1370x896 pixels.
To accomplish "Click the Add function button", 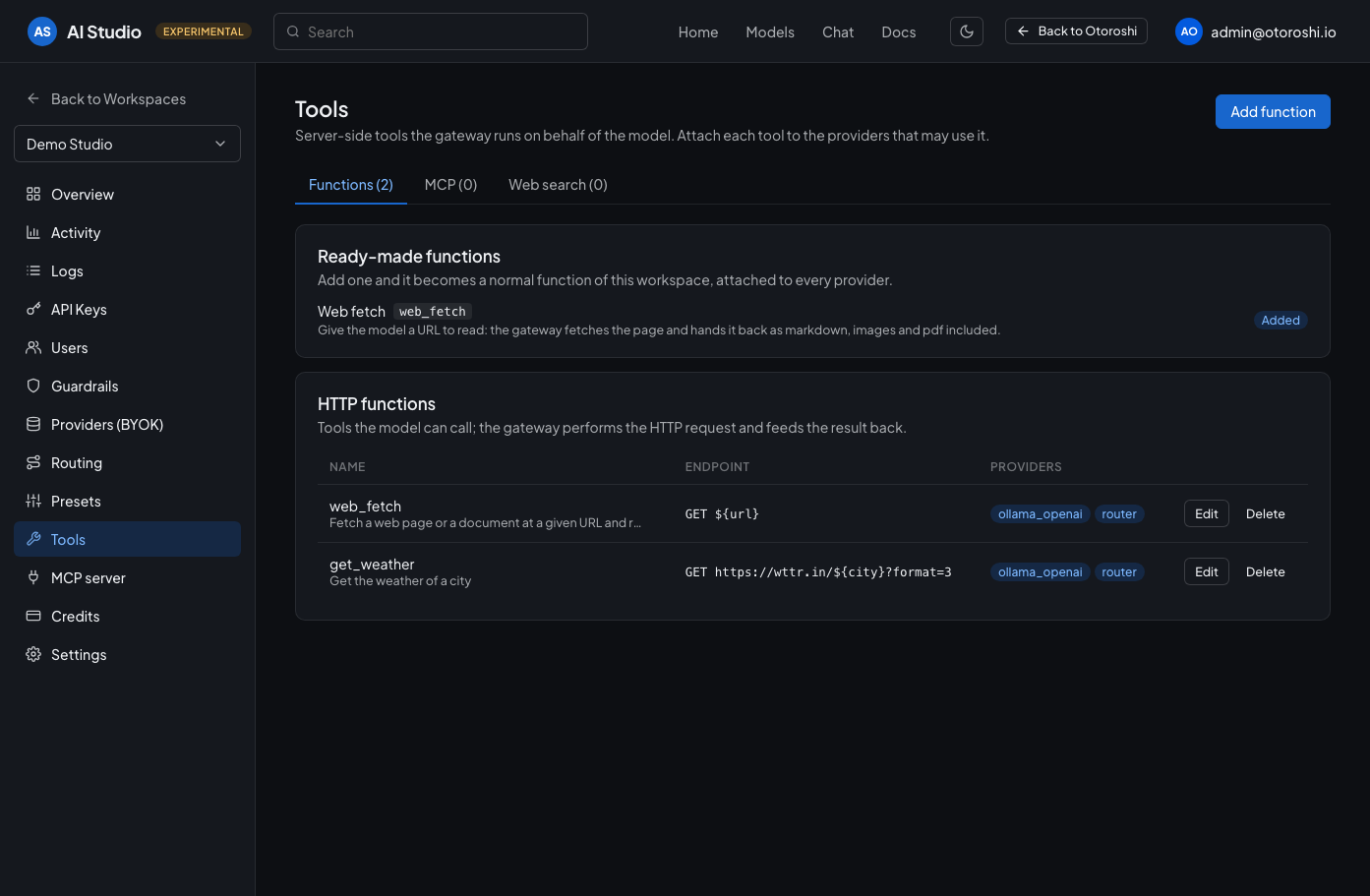I will (1273, 112).
